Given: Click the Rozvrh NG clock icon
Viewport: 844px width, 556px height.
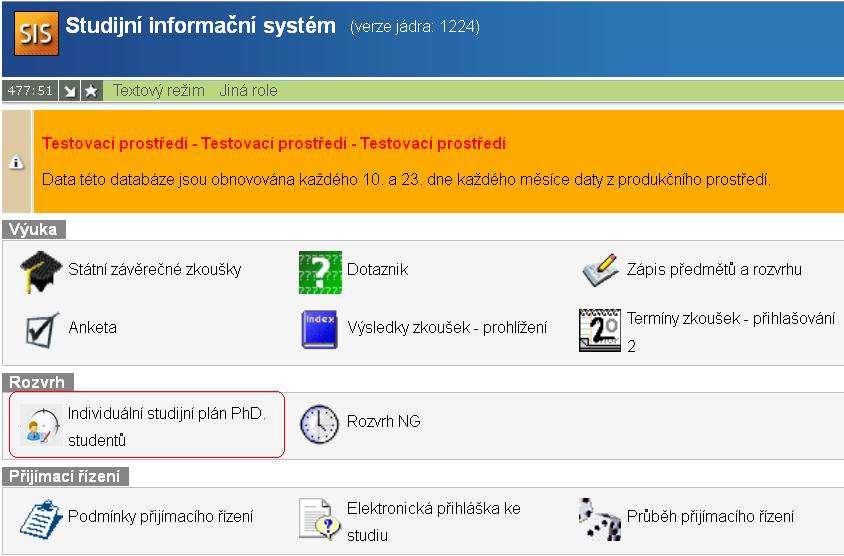Looking at the screenshot, I should pyautogui.click(x=319, y=424).
